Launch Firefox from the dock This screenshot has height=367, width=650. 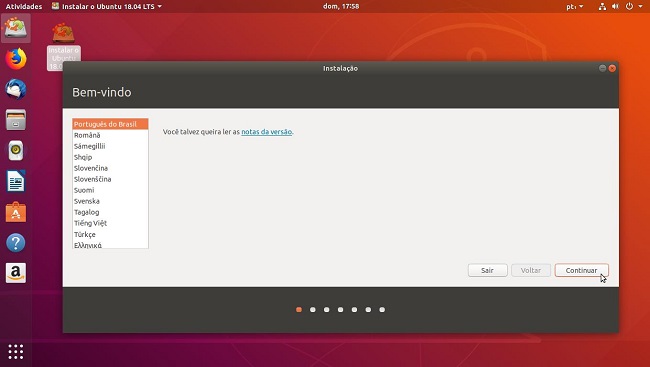(16, 59)
